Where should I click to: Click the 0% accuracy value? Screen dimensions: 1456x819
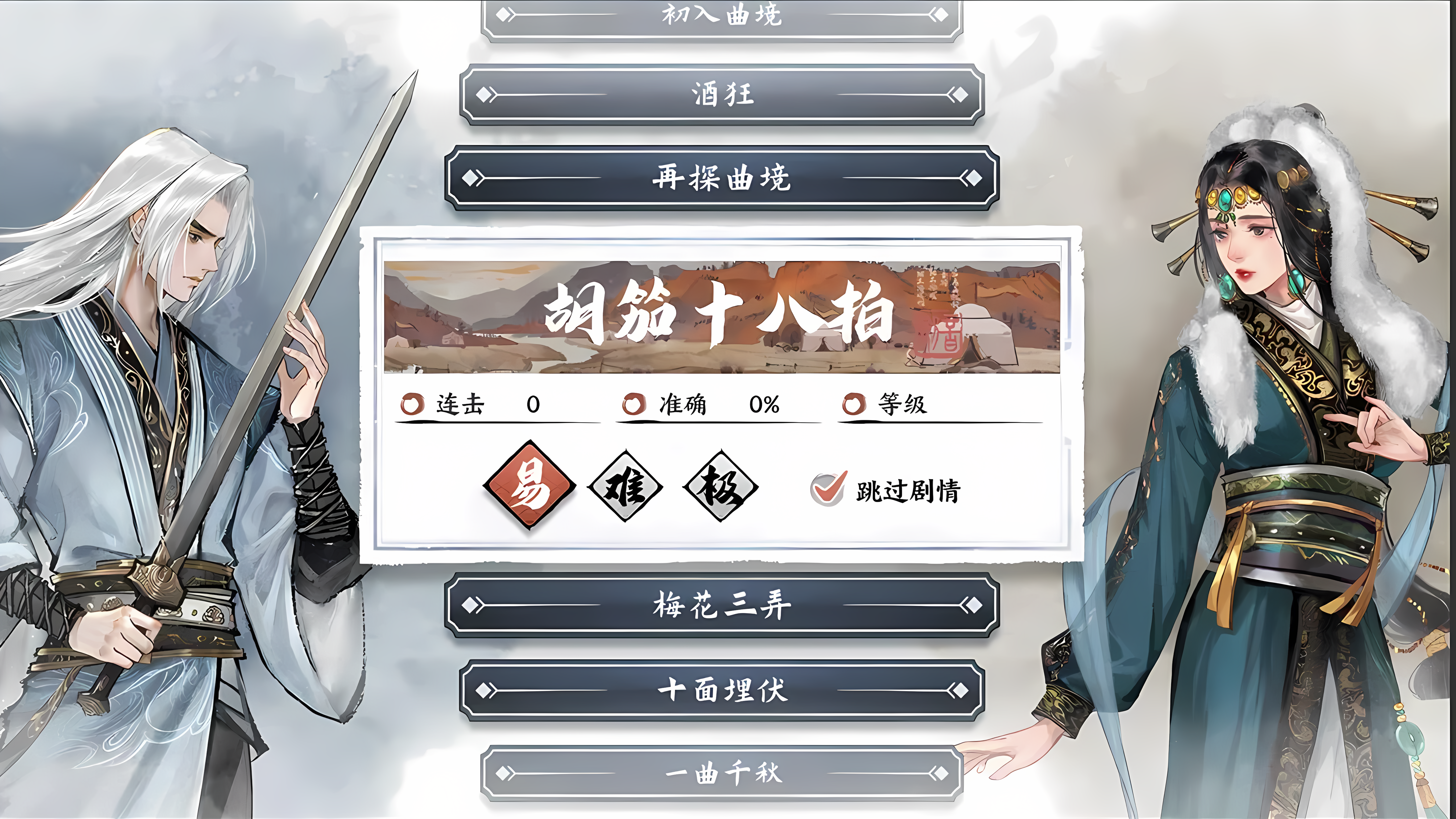pyautogui.click(x=764, y=404)
